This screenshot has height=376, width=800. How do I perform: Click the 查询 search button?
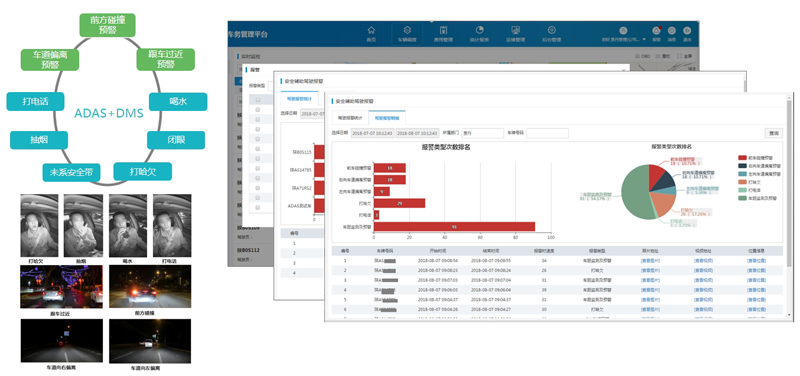(x=773, y=133)
